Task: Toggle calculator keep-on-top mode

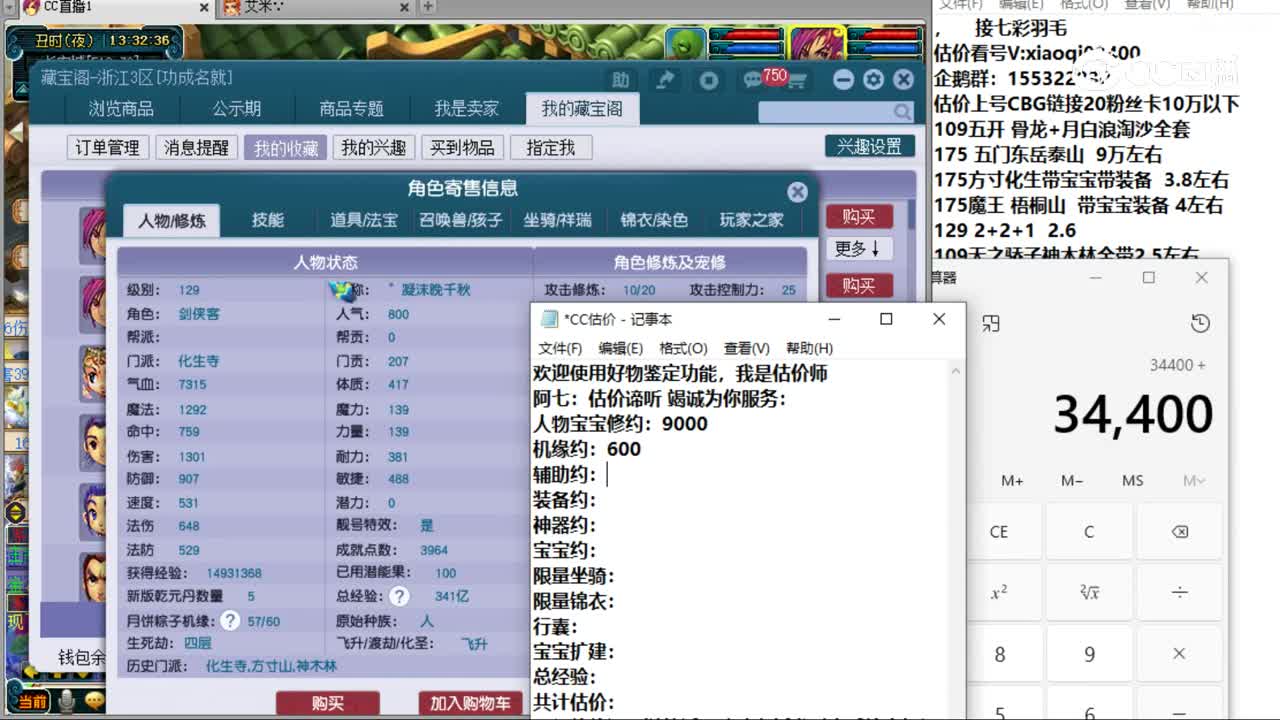Action: pyautogui.click(x=991, y=323)
